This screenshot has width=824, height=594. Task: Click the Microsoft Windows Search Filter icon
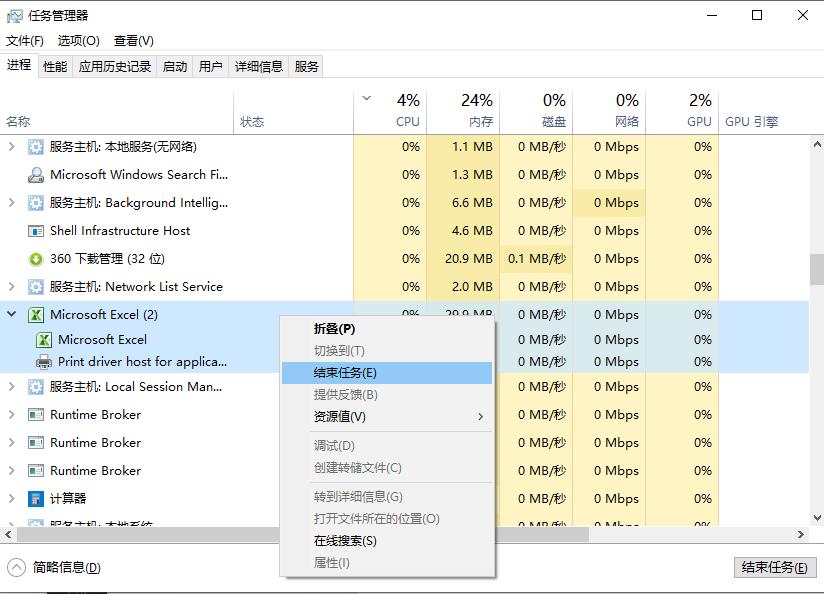click(x=35, y=175)
